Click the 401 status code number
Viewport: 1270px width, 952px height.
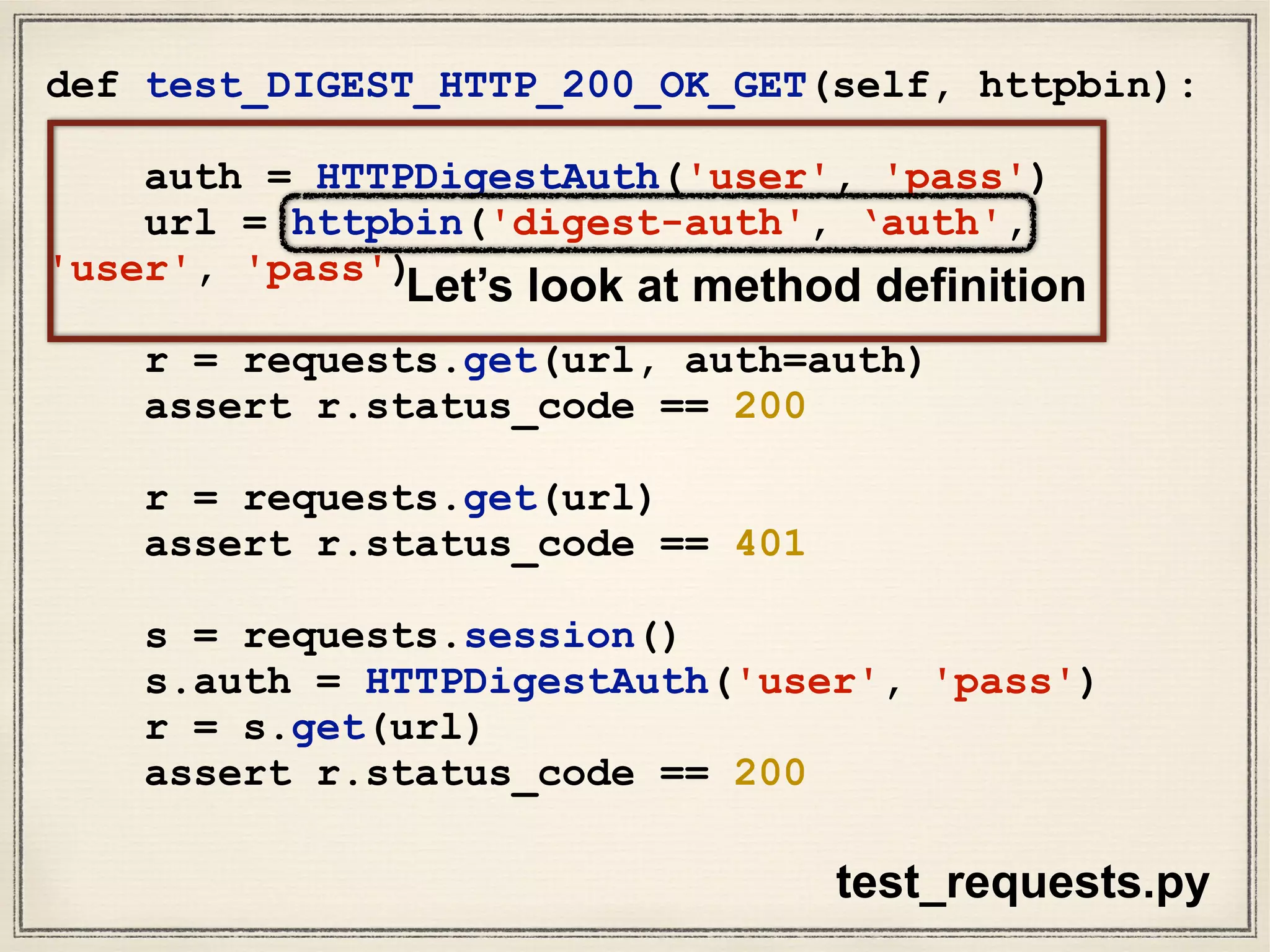point(770,544)
